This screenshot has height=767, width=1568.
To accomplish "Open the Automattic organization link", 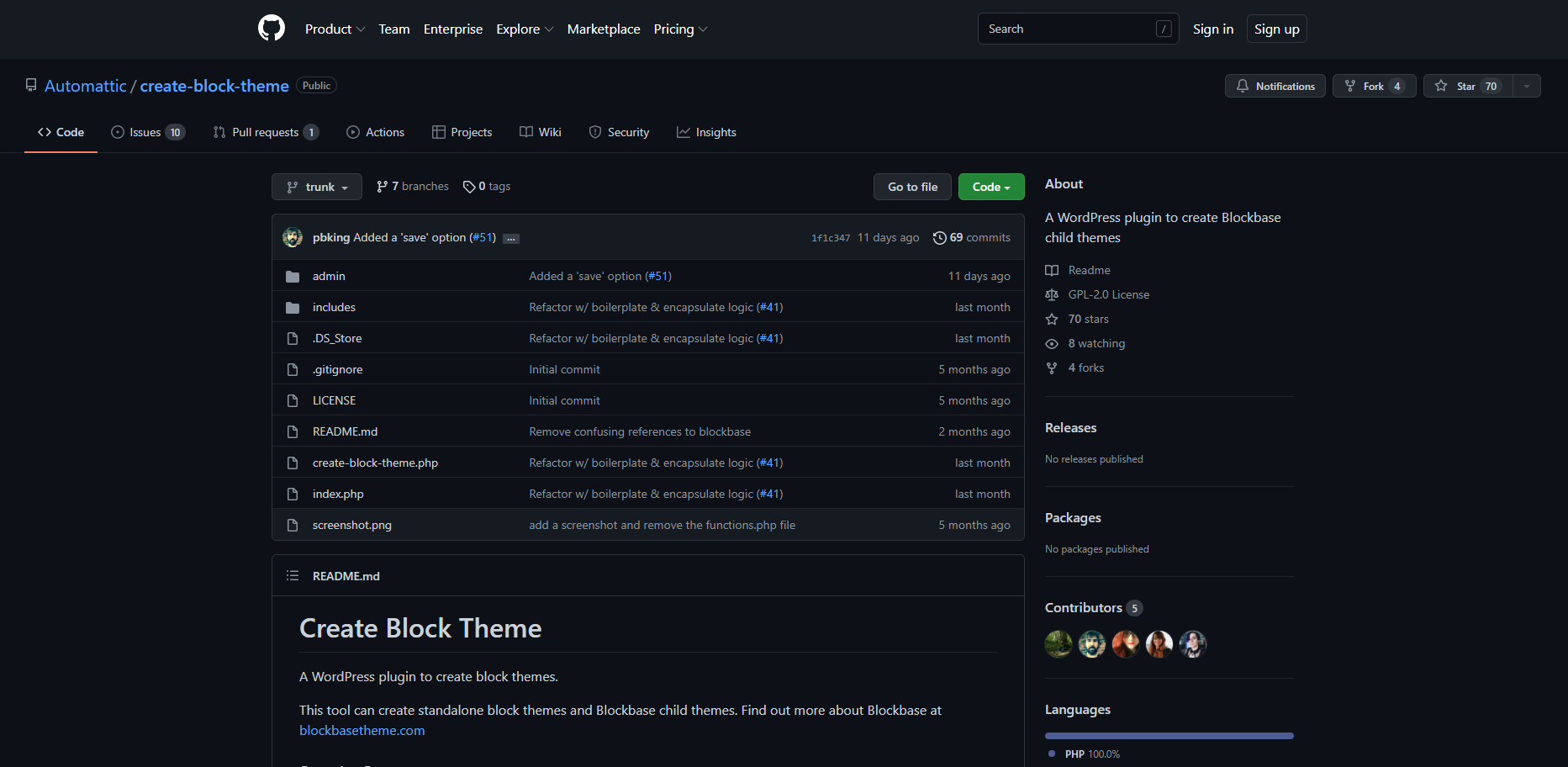I will point(85,86).
